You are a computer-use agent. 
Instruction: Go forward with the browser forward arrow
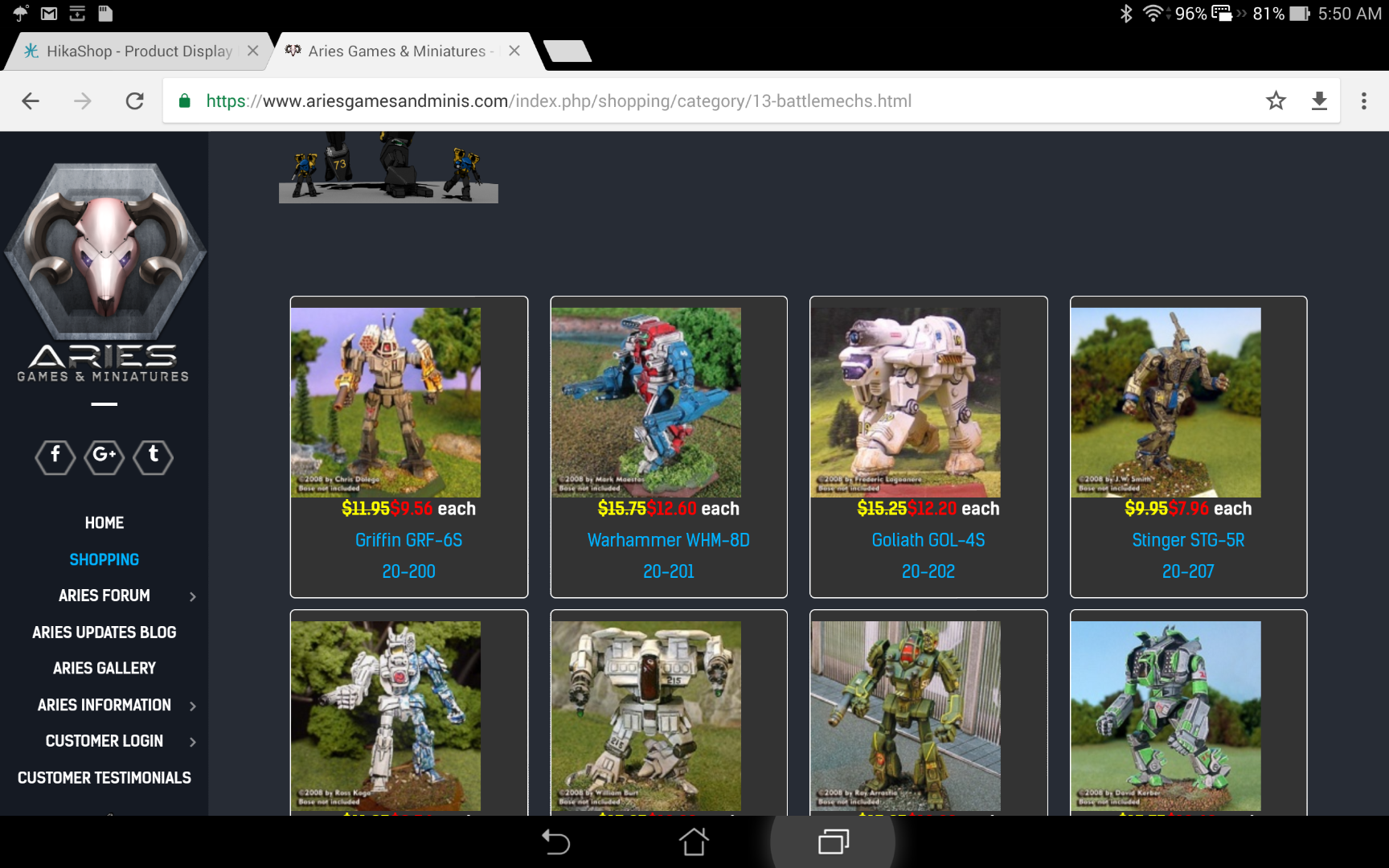(82, 101)
